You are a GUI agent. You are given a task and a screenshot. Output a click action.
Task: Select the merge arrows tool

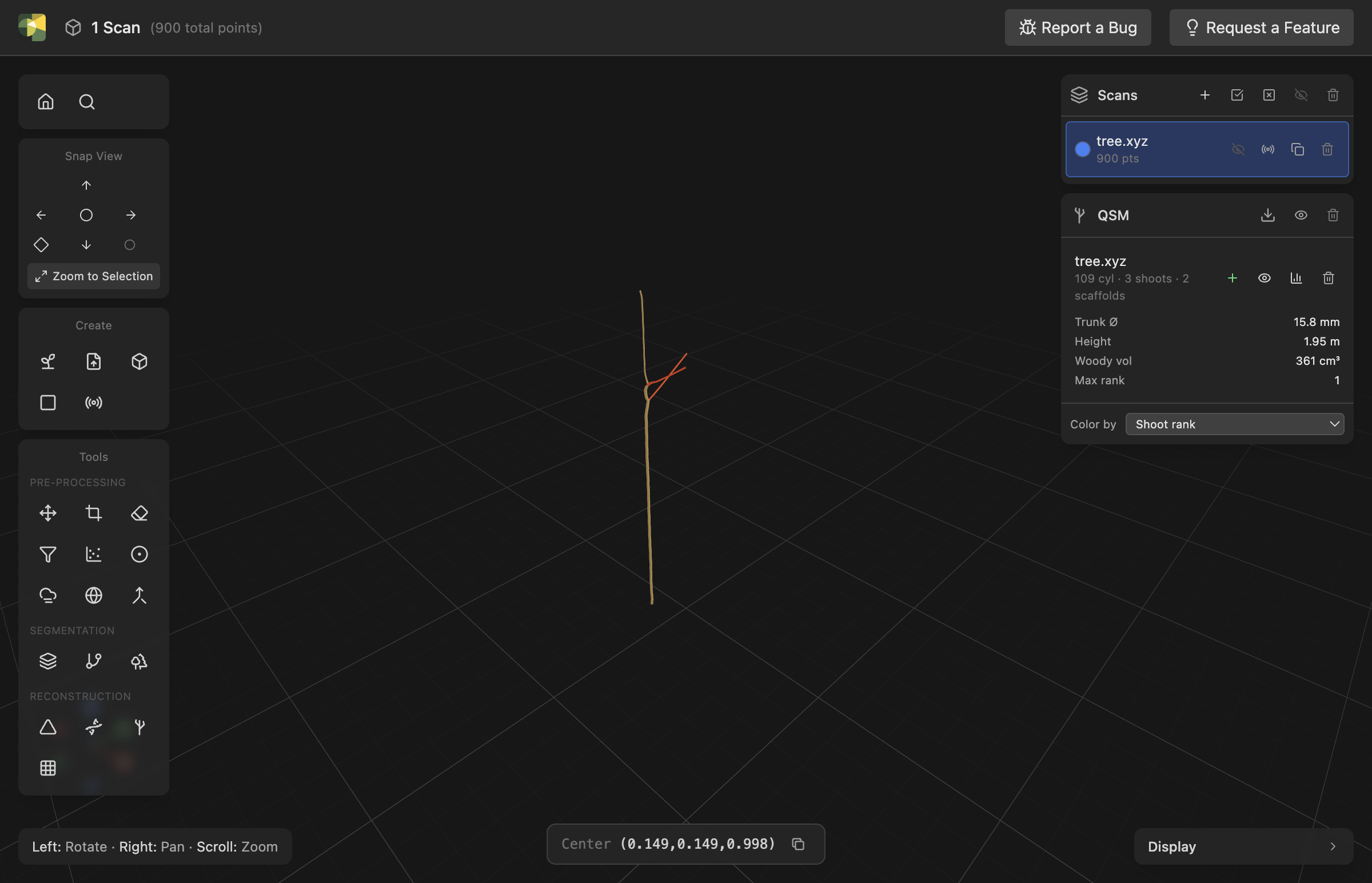click(x=139, y=596)
